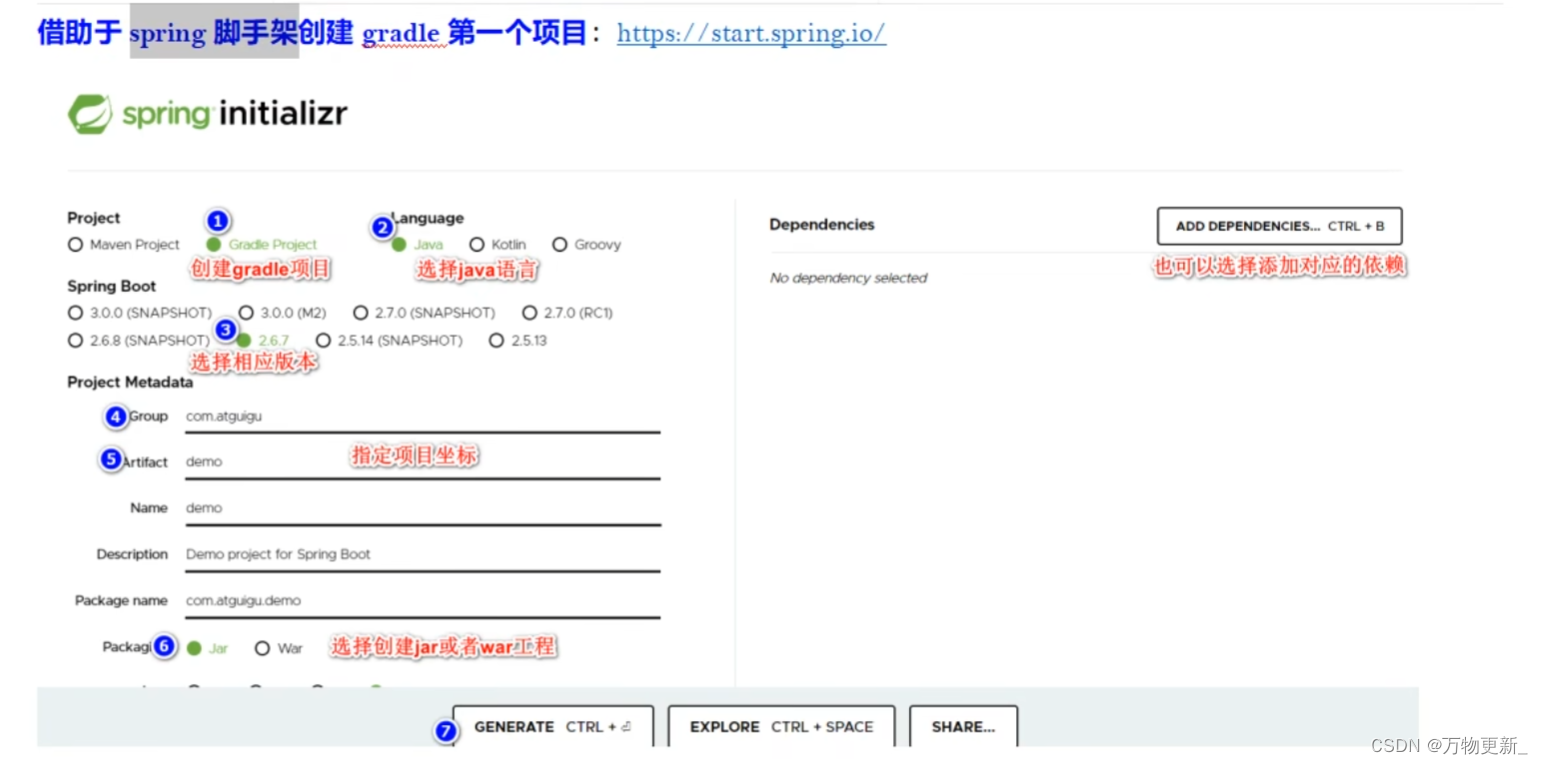This screenshot has height=764, width=1543.
Task: Click the Group field containing com.atguigu
Action: [x=422, y=416]
